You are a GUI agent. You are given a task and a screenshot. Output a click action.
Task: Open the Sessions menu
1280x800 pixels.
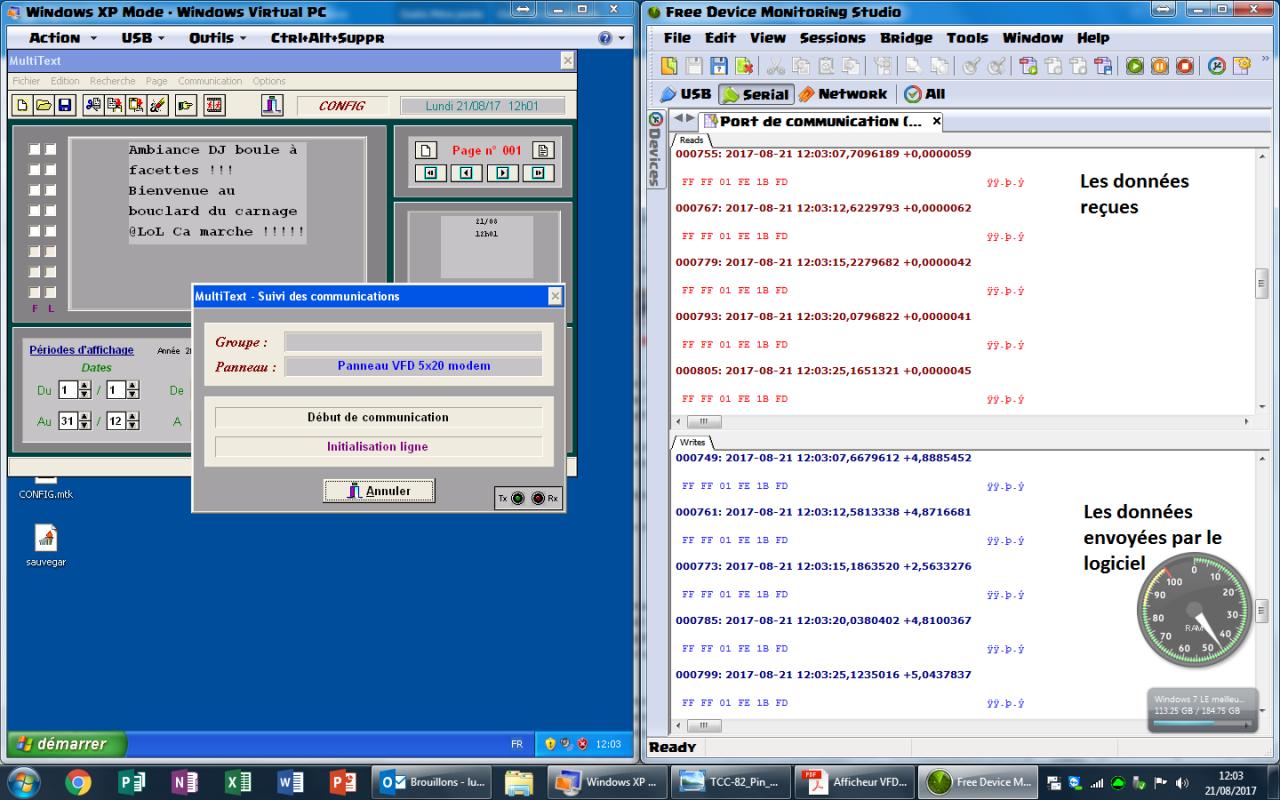[x=832, y=38]
